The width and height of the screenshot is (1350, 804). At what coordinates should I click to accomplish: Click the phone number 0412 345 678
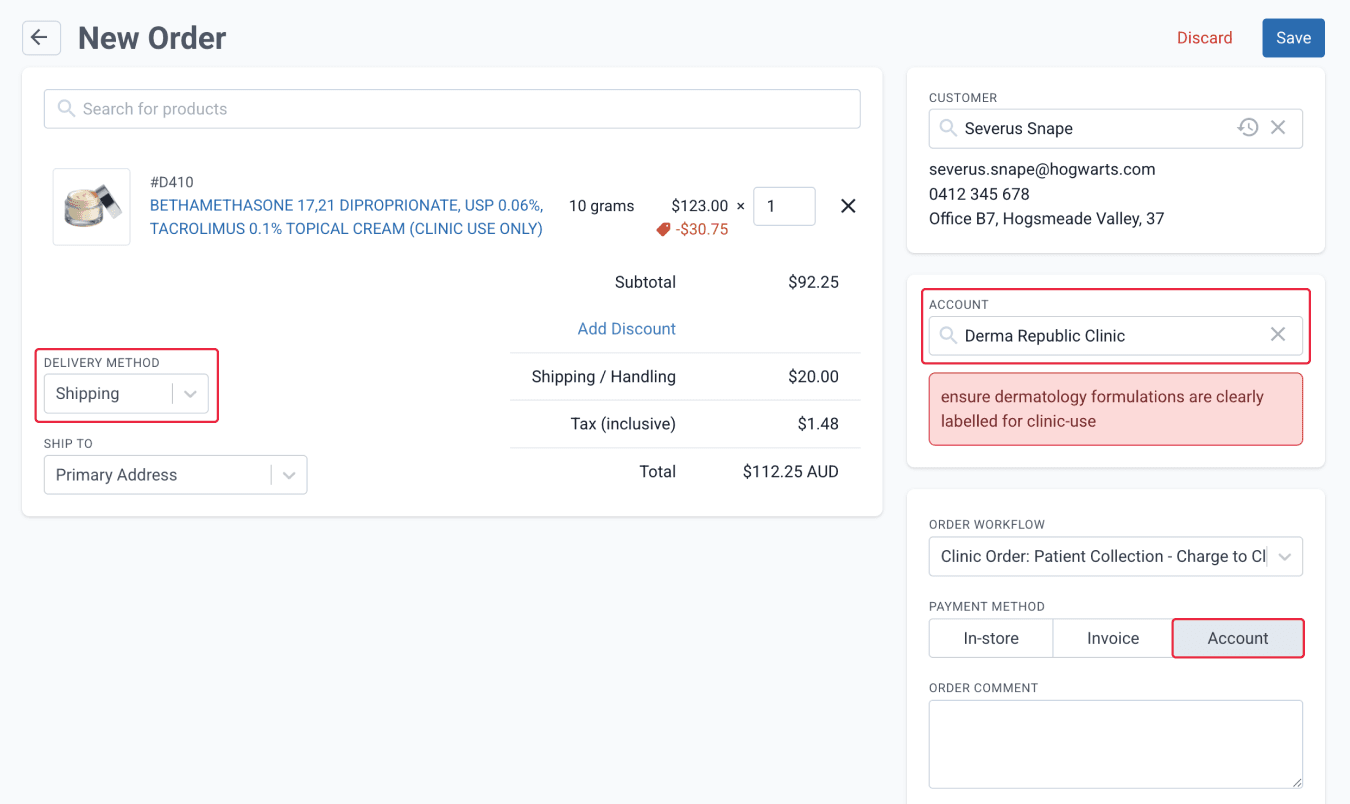click(979, 194)
